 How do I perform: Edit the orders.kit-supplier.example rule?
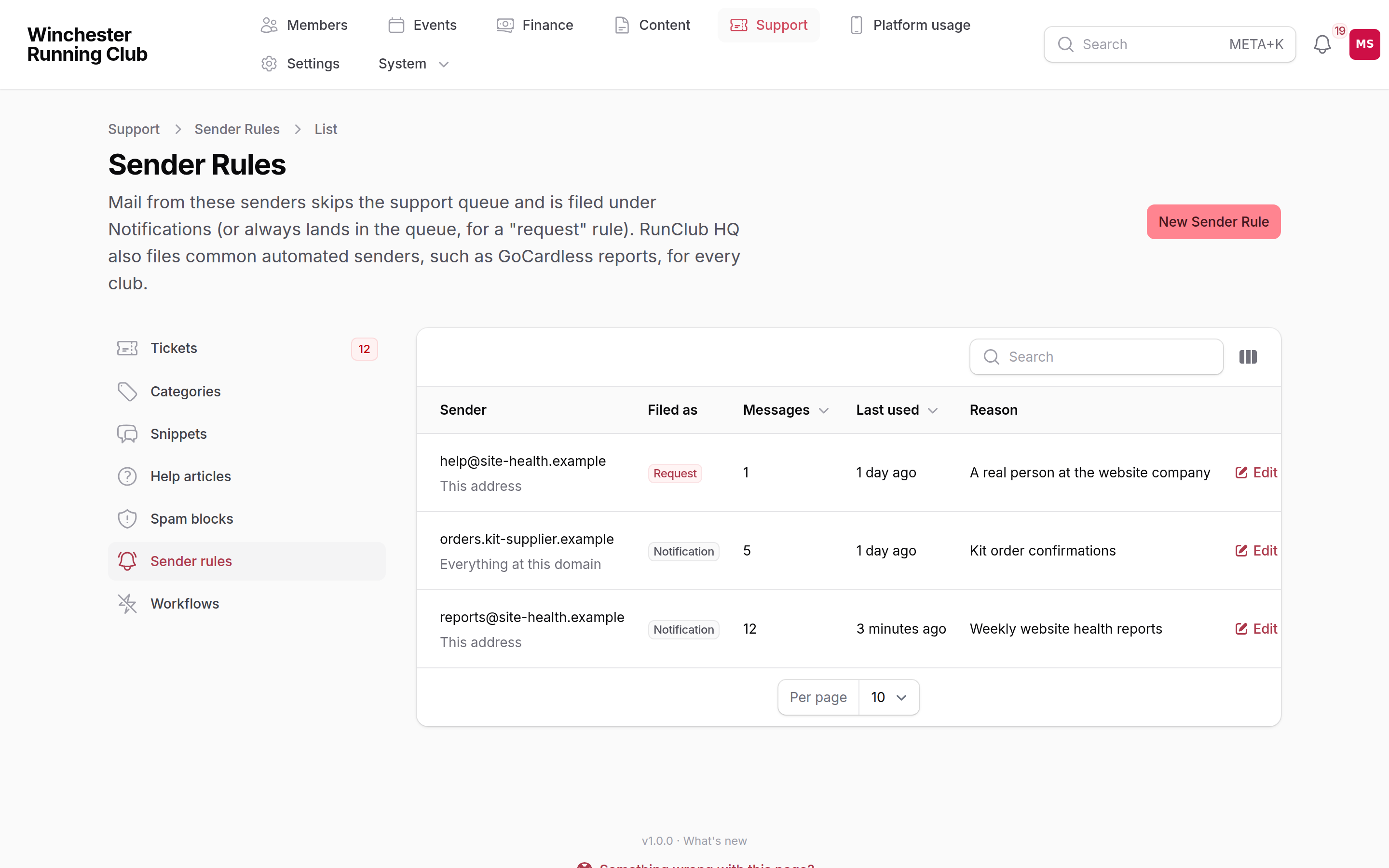[1256, 551]
